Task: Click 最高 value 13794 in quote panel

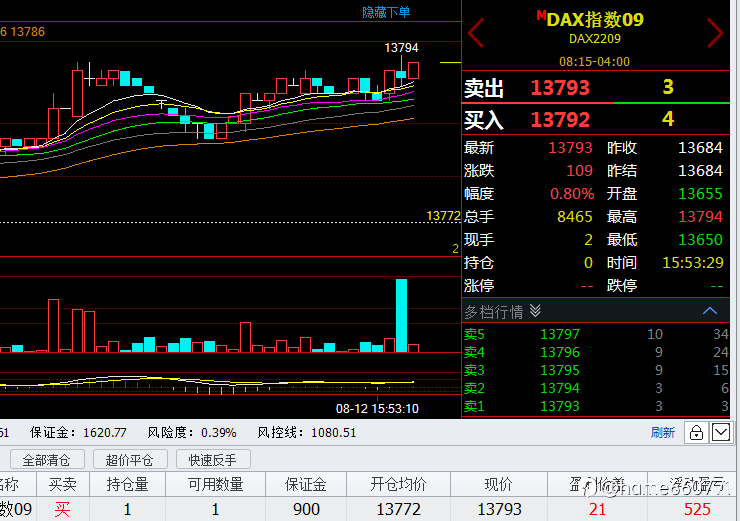Action: click(x=700, y=217)
